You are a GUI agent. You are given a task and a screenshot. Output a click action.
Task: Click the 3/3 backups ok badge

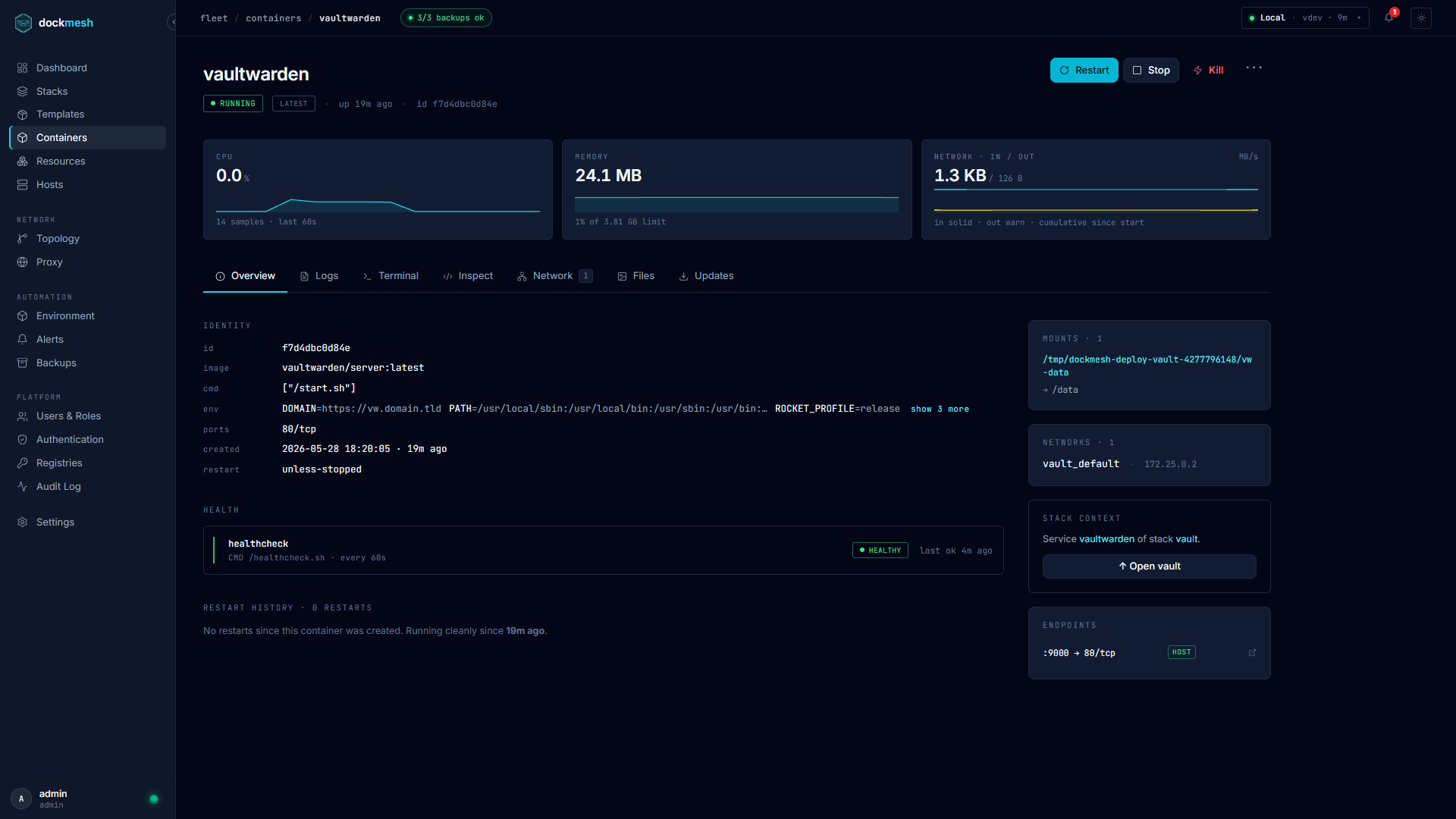(446, 18)
